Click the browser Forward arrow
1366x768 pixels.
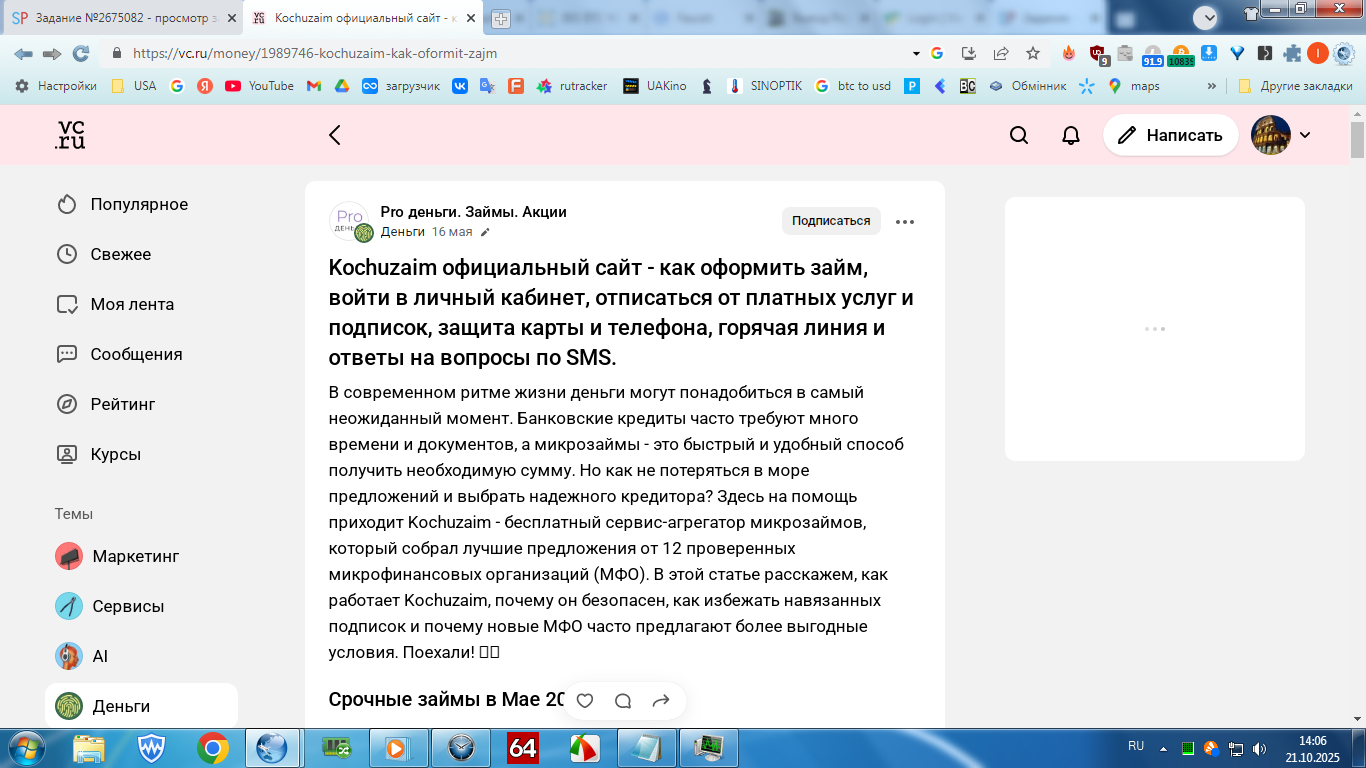52,53
